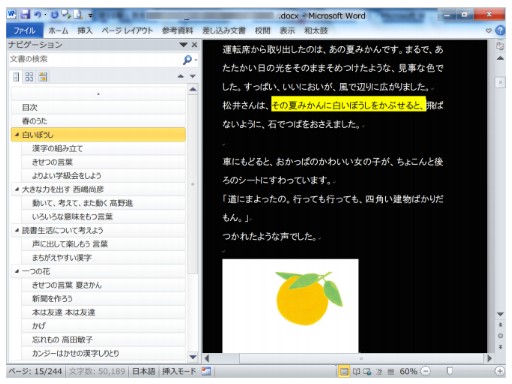Viewport: 512px width, 384px height.
Task: Switch to the 挿入 ribbon tab
Action: [x=85, y=31]
